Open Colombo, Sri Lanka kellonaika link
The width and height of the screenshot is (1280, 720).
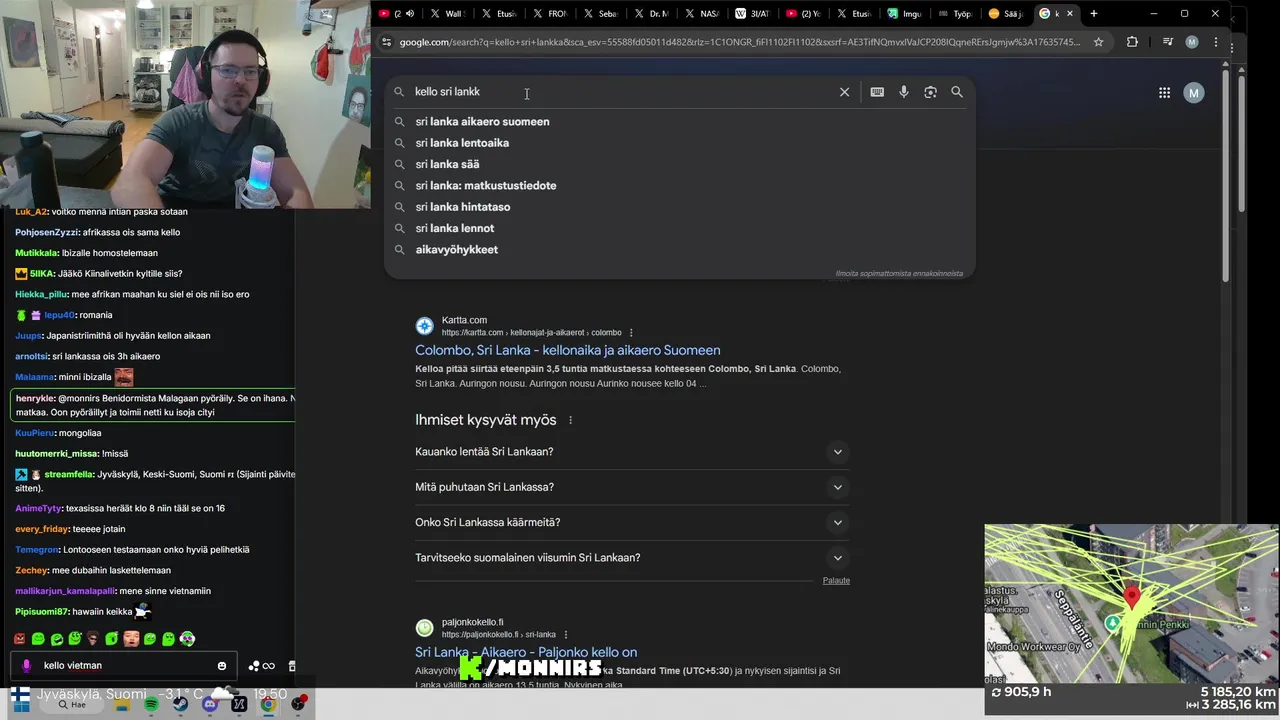click(567, 350)
